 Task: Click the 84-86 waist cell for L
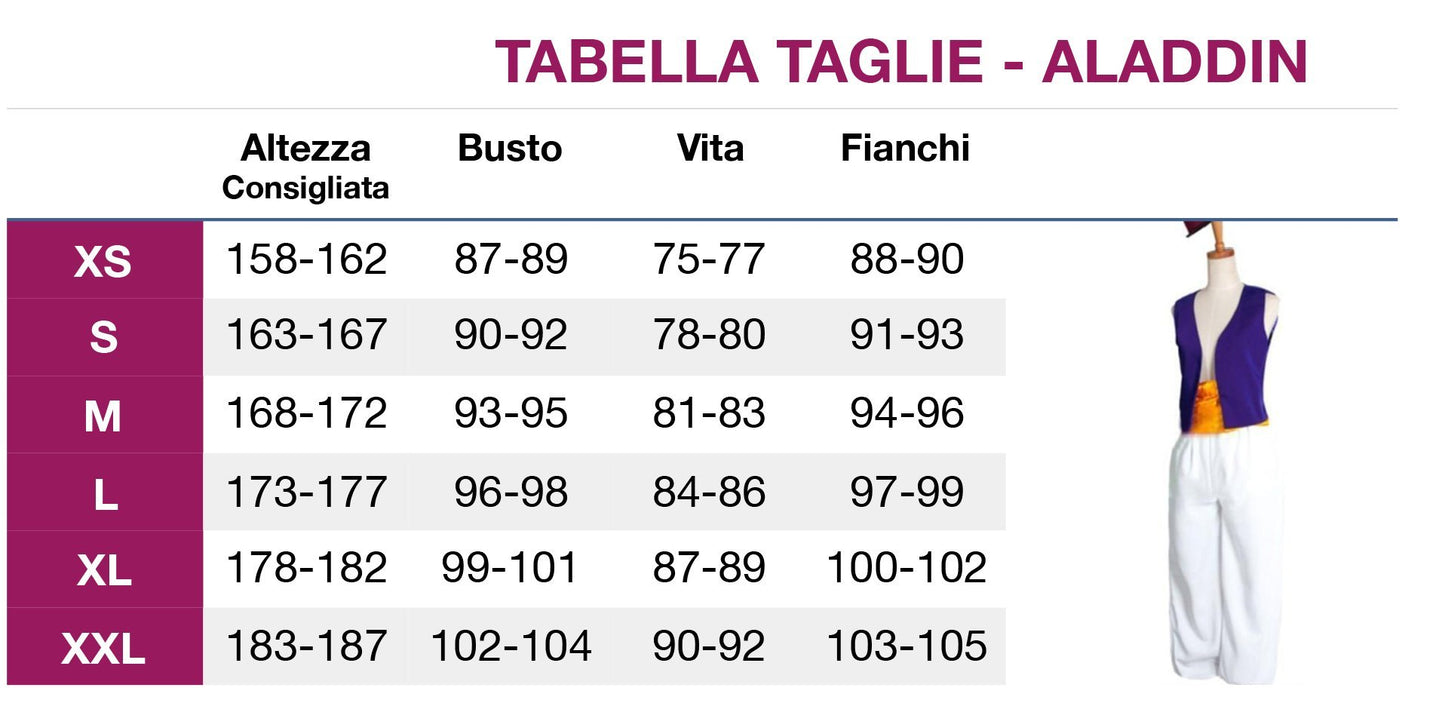point(709,492)
